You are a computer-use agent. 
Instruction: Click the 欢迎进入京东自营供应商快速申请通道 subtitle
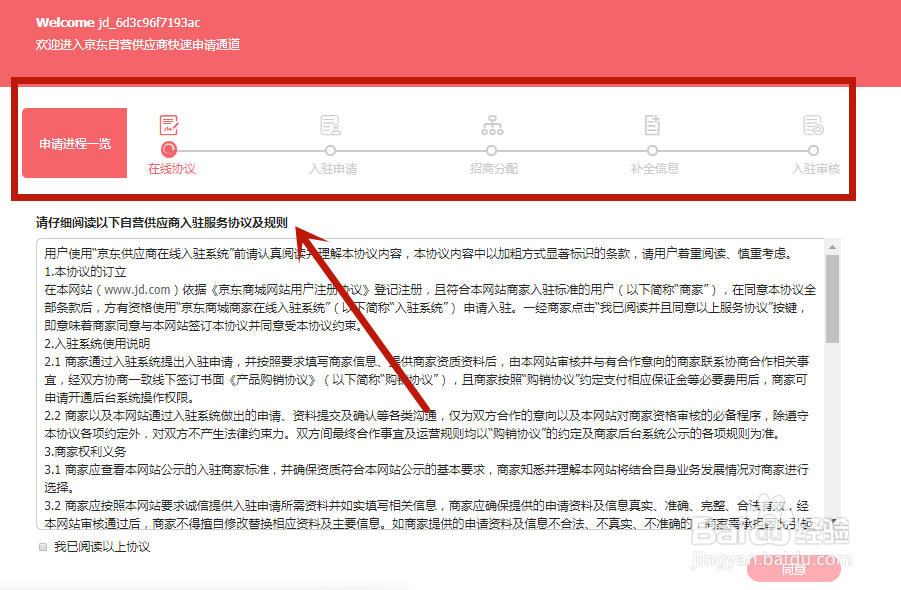[138, 44]
